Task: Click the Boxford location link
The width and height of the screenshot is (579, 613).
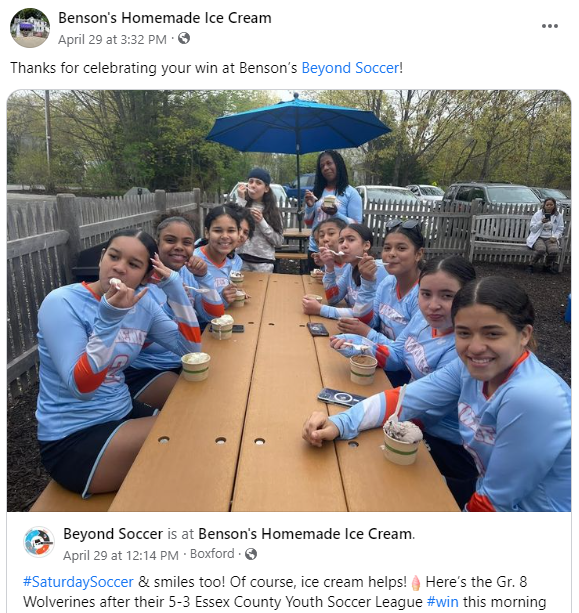Action: 212,554
